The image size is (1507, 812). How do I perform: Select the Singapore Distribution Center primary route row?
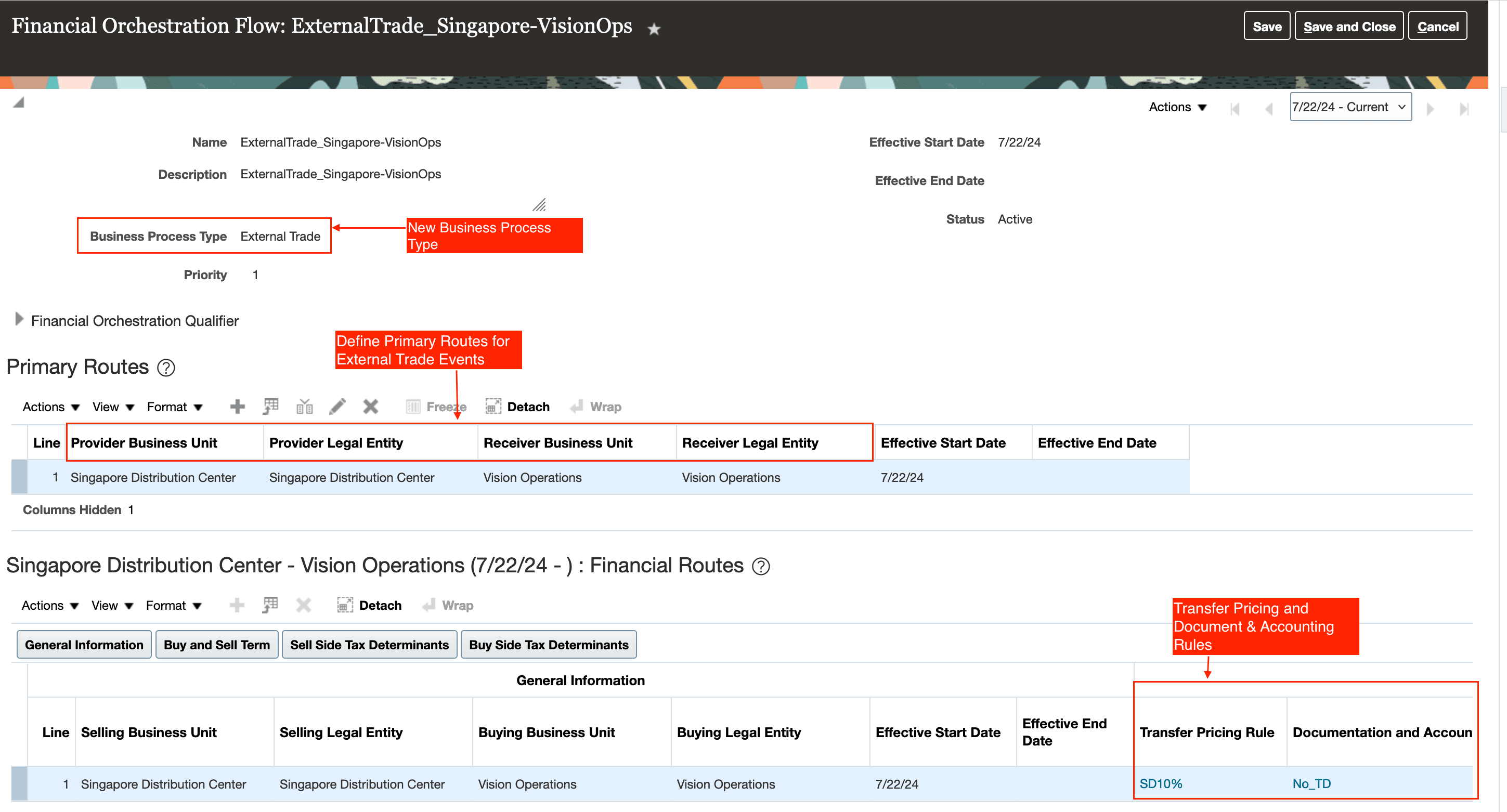pos(152,477)
